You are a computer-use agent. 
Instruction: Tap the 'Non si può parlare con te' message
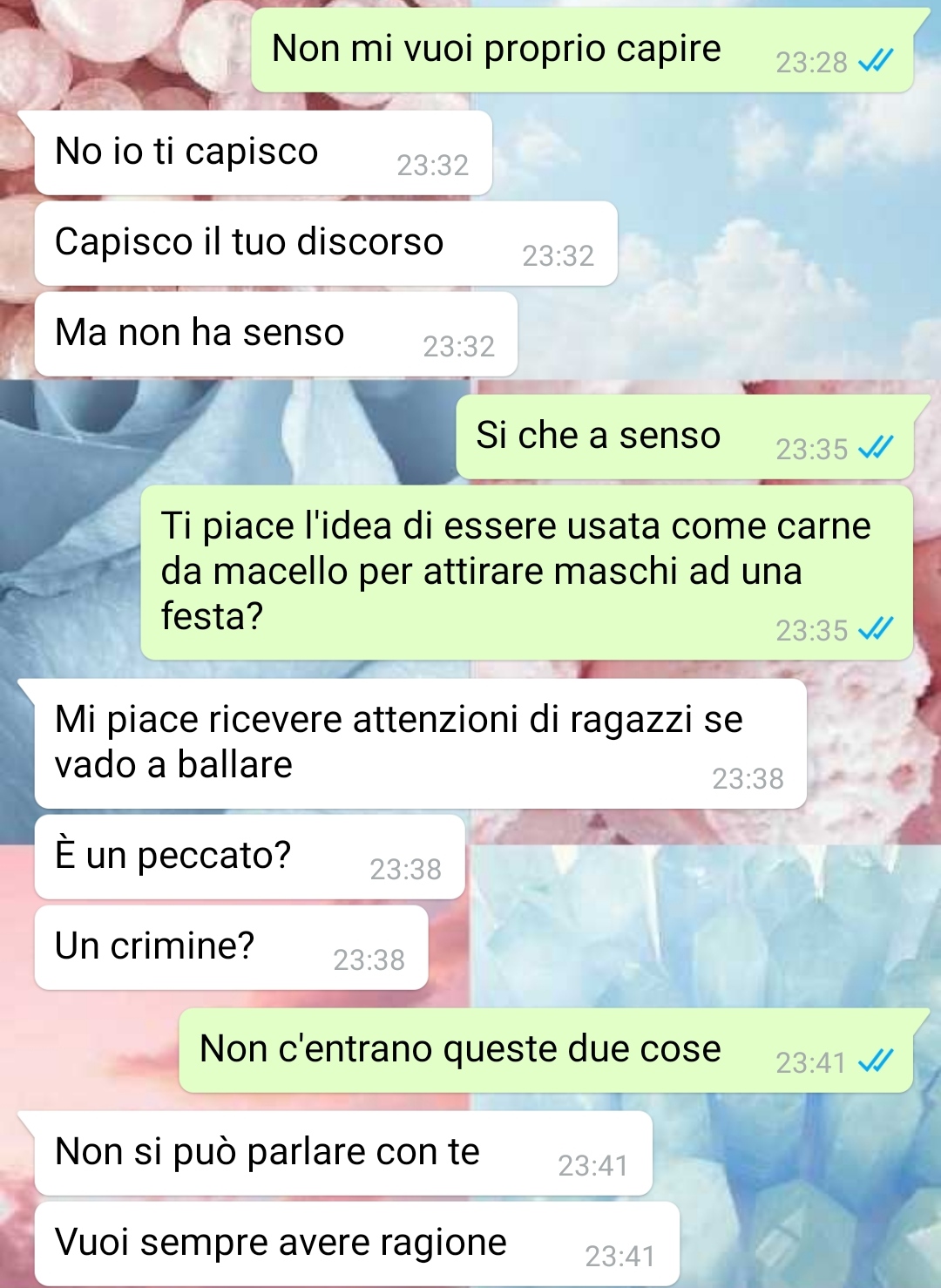[344, 1154]
